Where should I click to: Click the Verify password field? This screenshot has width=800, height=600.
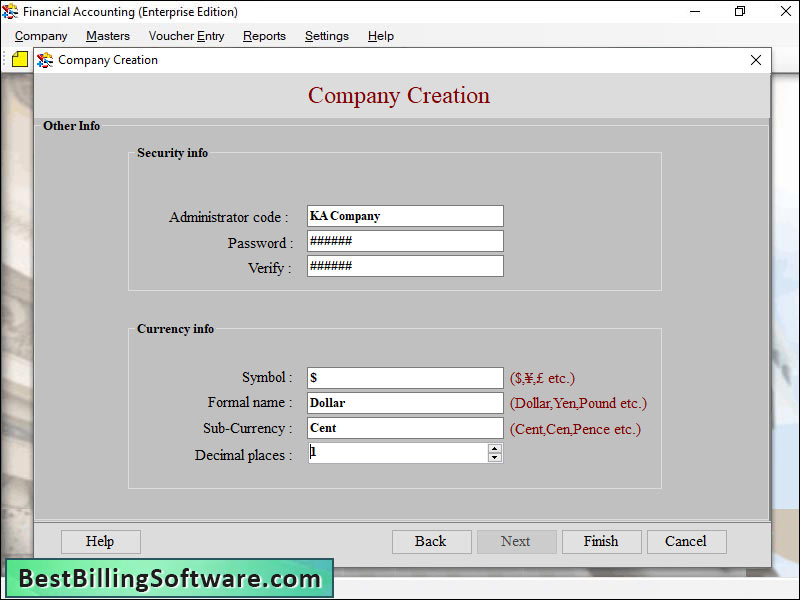404,266
